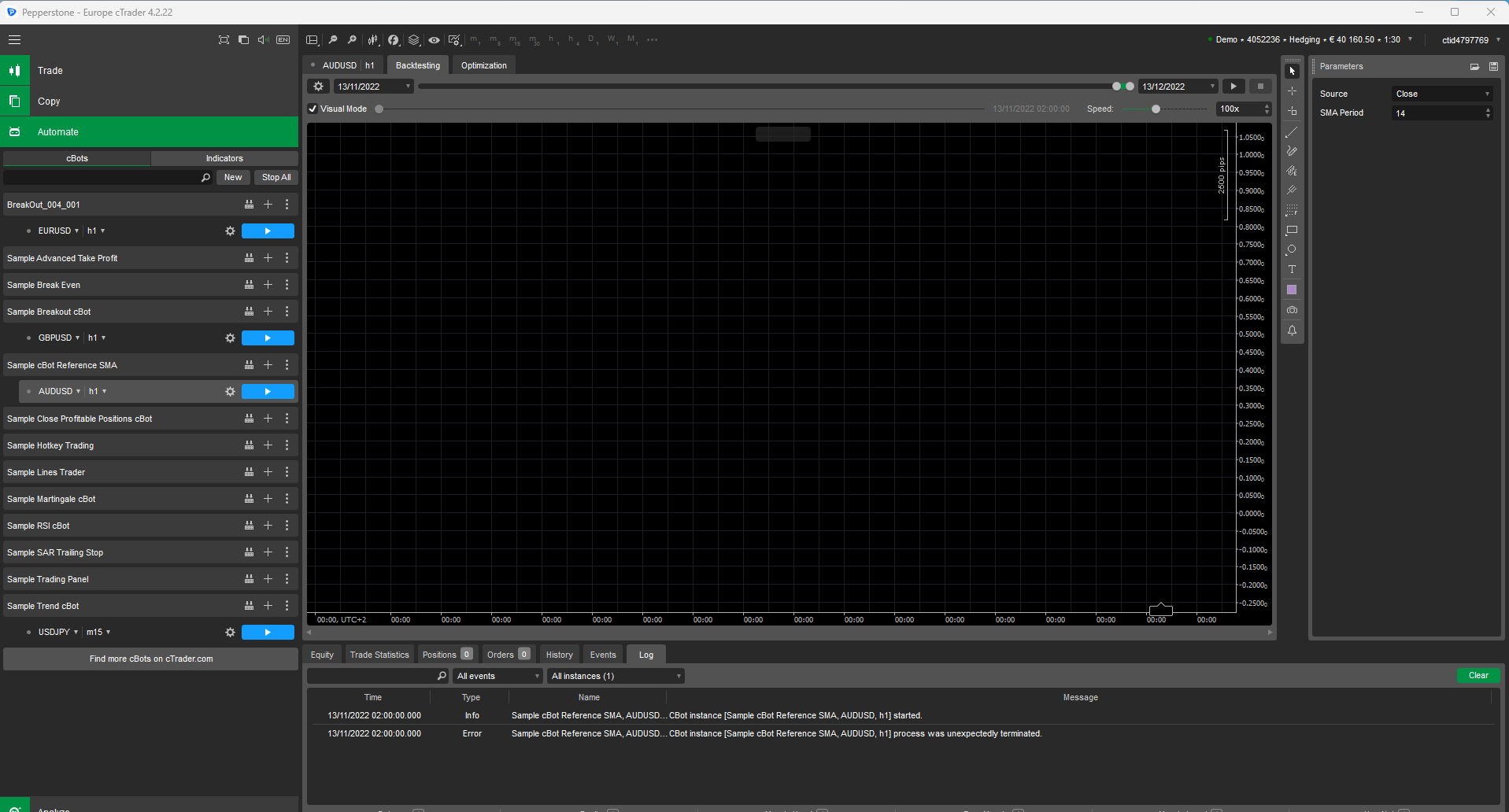Open price alerts bell icon
1509x812 pixels.
1292,330
